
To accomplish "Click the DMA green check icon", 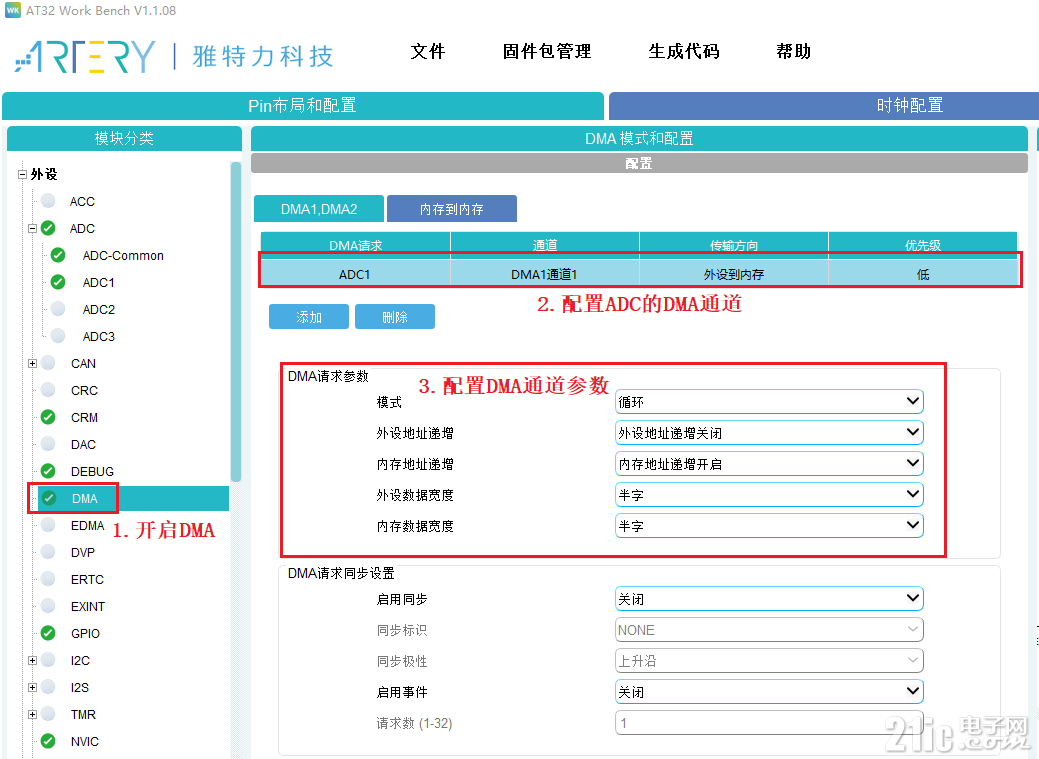I will click(48, 498).
